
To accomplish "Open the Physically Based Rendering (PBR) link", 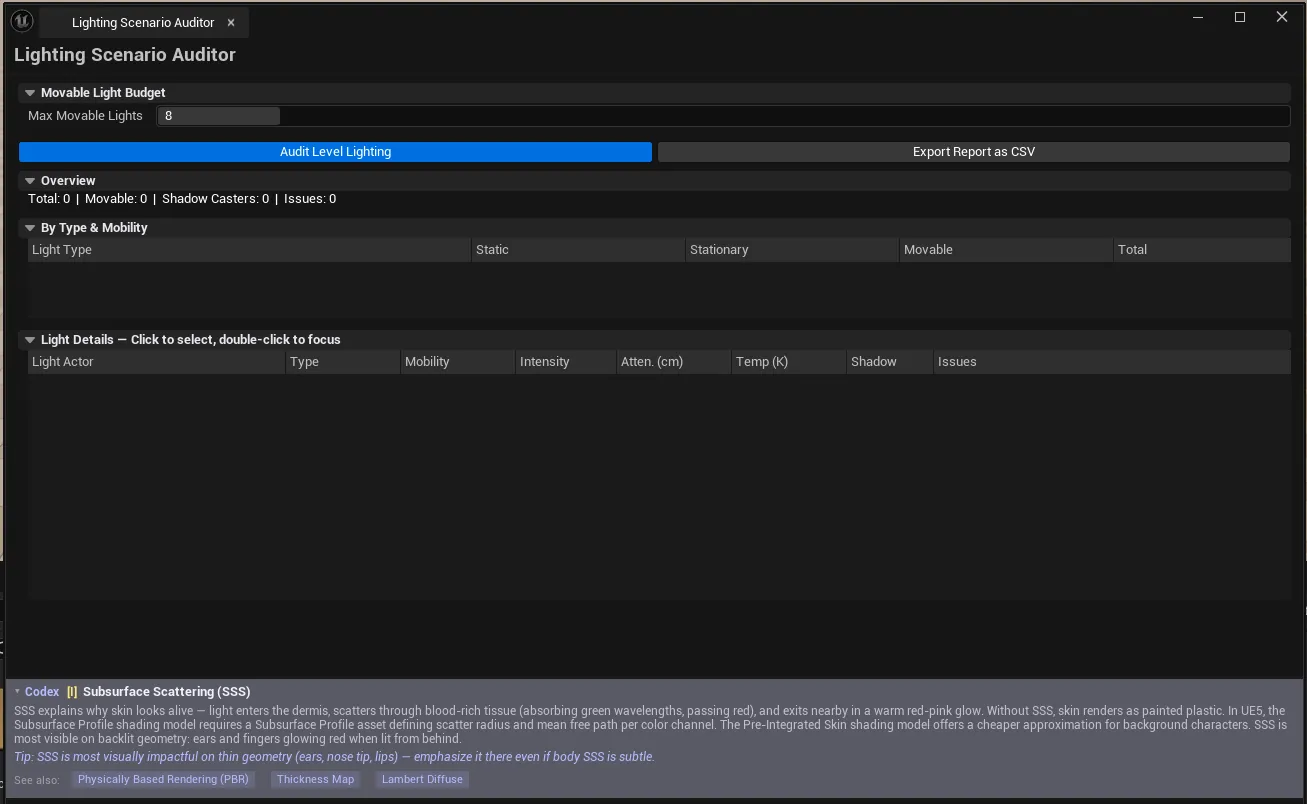I will (x=163, y=779).
